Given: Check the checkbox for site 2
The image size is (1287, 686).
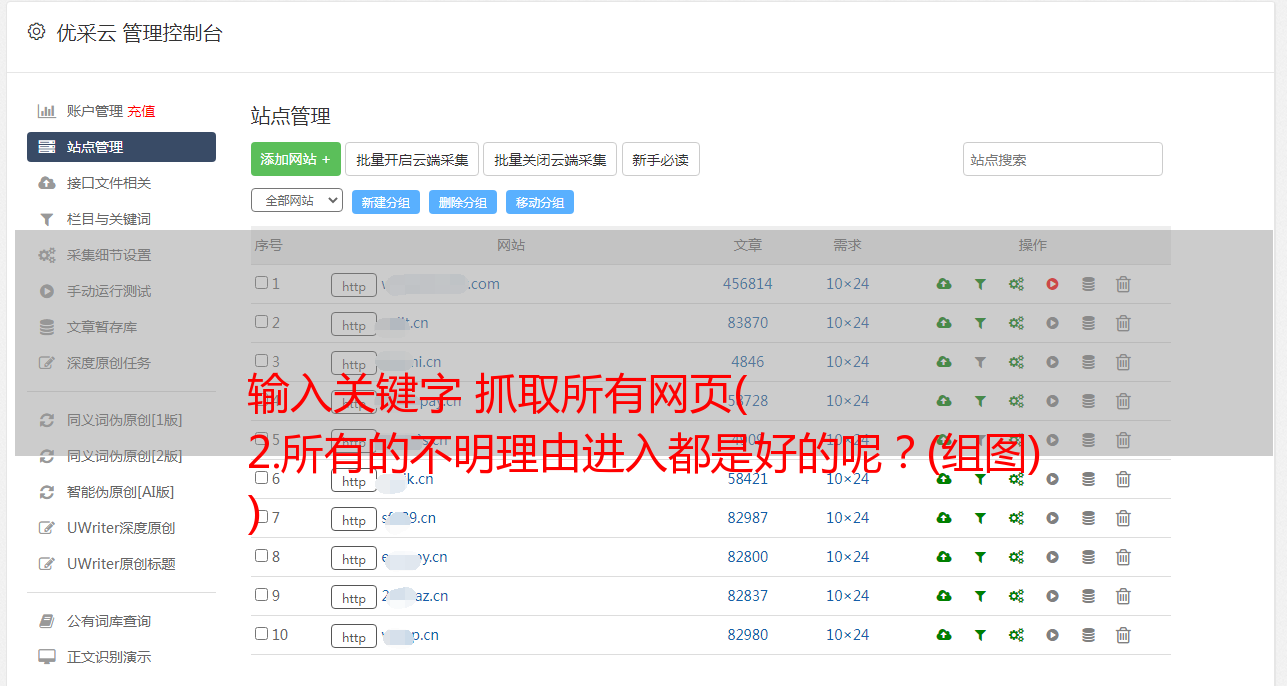Looking at the screenshot, I should point(261,322).
